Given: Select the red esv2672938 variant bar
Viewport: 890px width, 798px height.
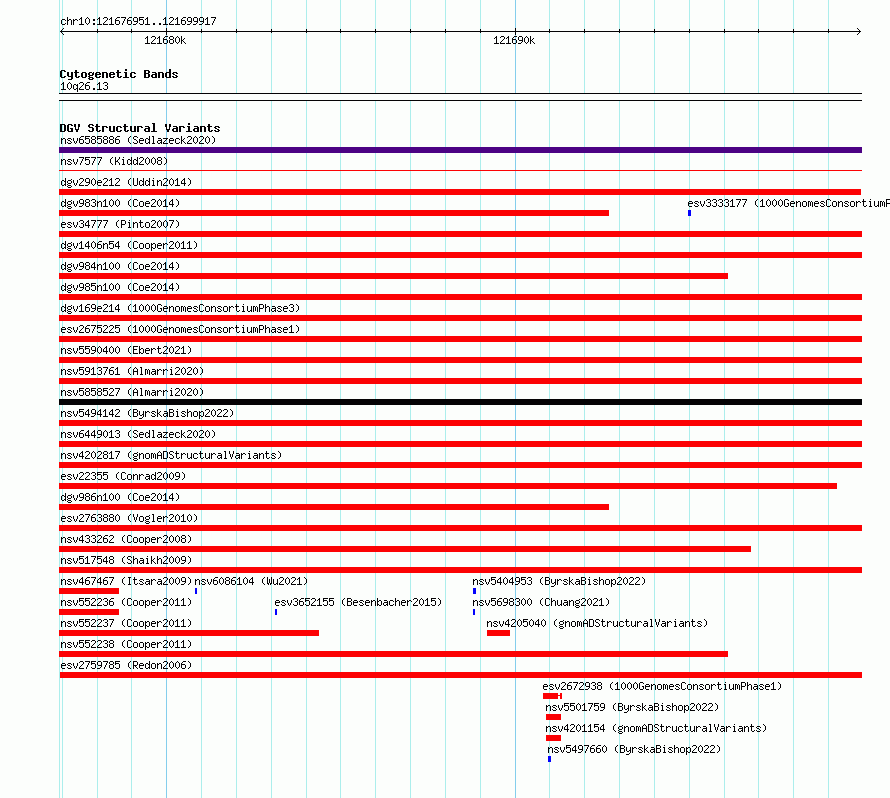Looking at the screenshot, I should (x=552, y=696).
